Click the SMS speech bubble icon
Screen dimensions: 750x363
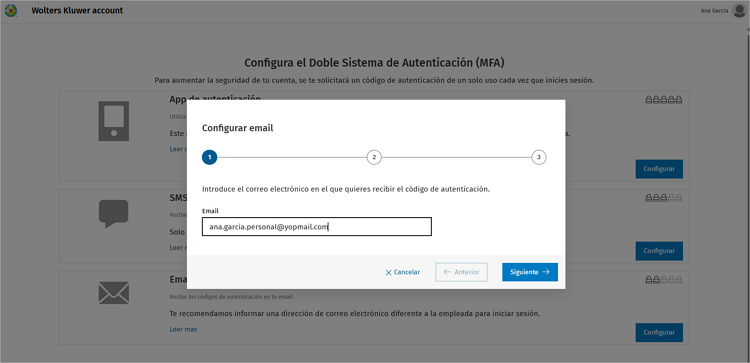(114, 214)
